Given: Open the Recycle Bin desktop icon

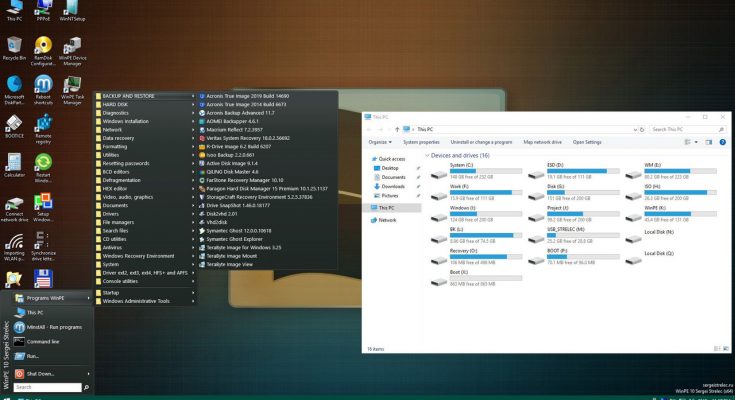Looking at the screenshot, I should pos(14,48).
